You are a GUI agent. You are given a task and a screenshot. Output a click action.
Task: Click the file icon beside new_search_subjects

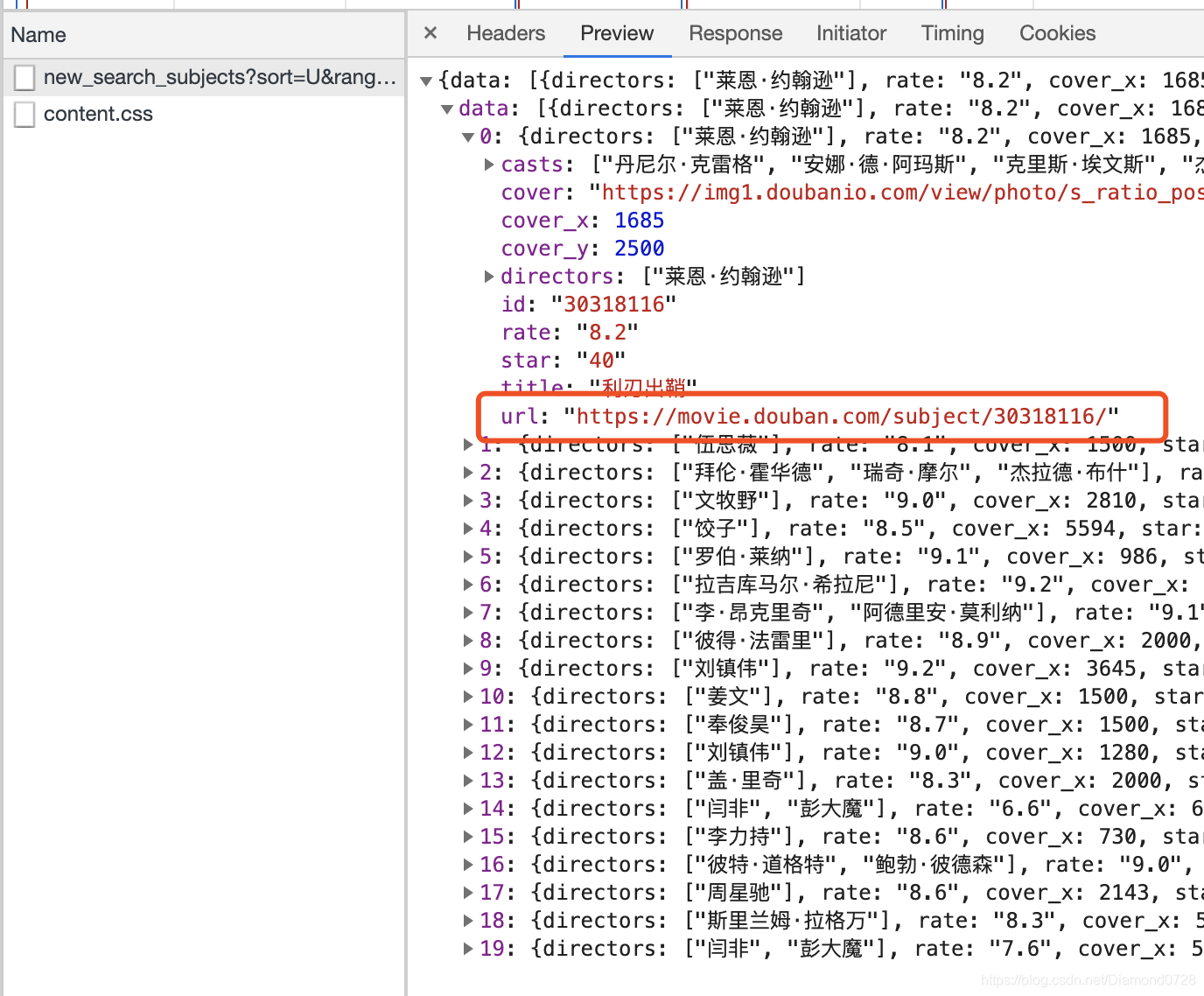[x=25, y=78]
